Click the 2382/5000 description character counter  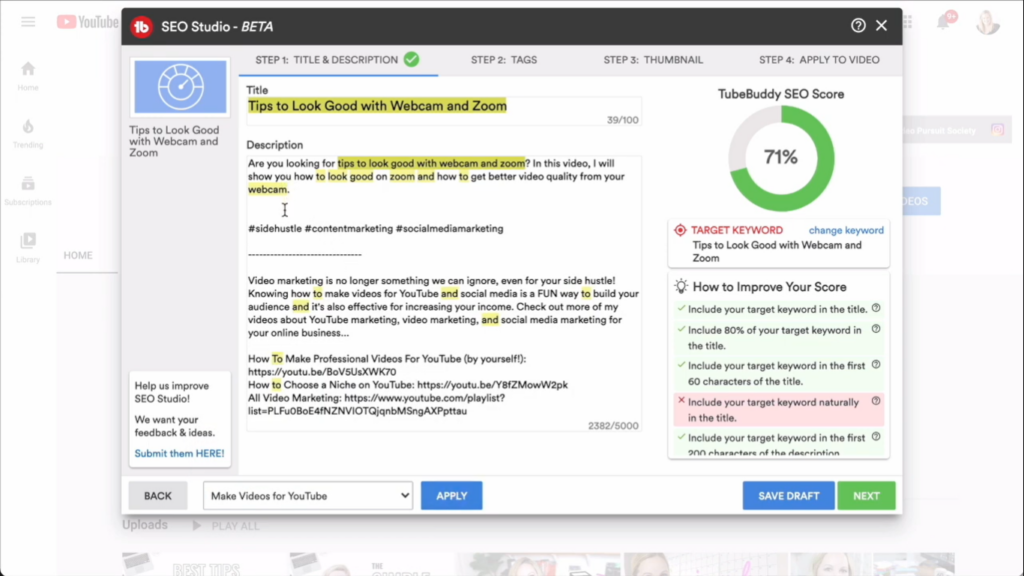[613, 426]
